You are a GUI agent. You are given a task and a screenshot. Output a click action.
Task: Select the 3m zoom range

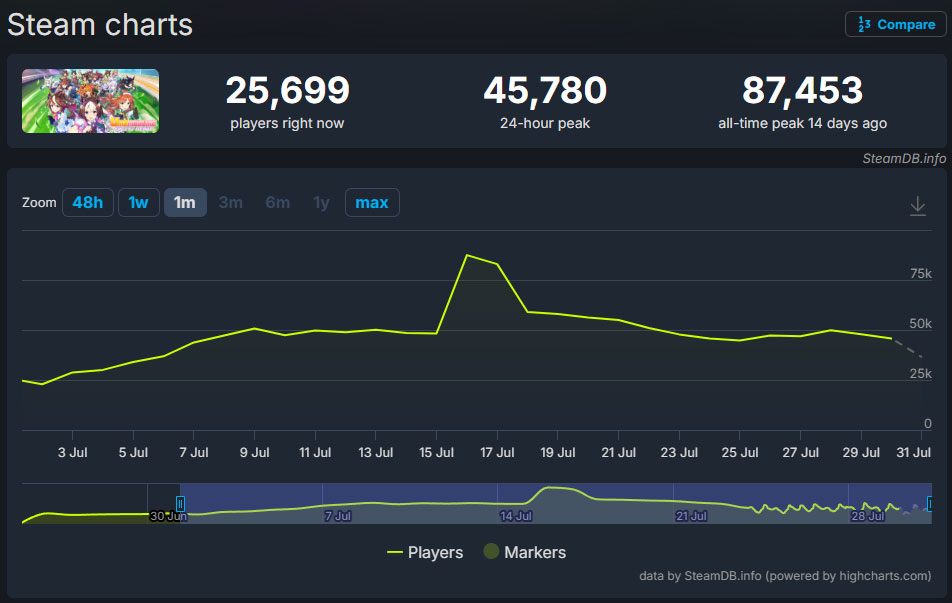(231, 203)
